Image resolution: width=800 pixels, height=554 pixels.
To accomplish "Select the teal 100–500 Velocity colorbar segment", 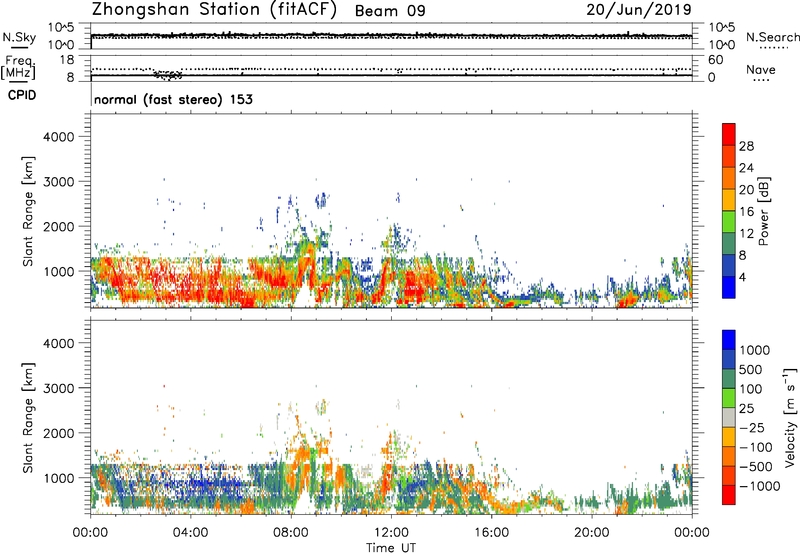I will point(729,379).
